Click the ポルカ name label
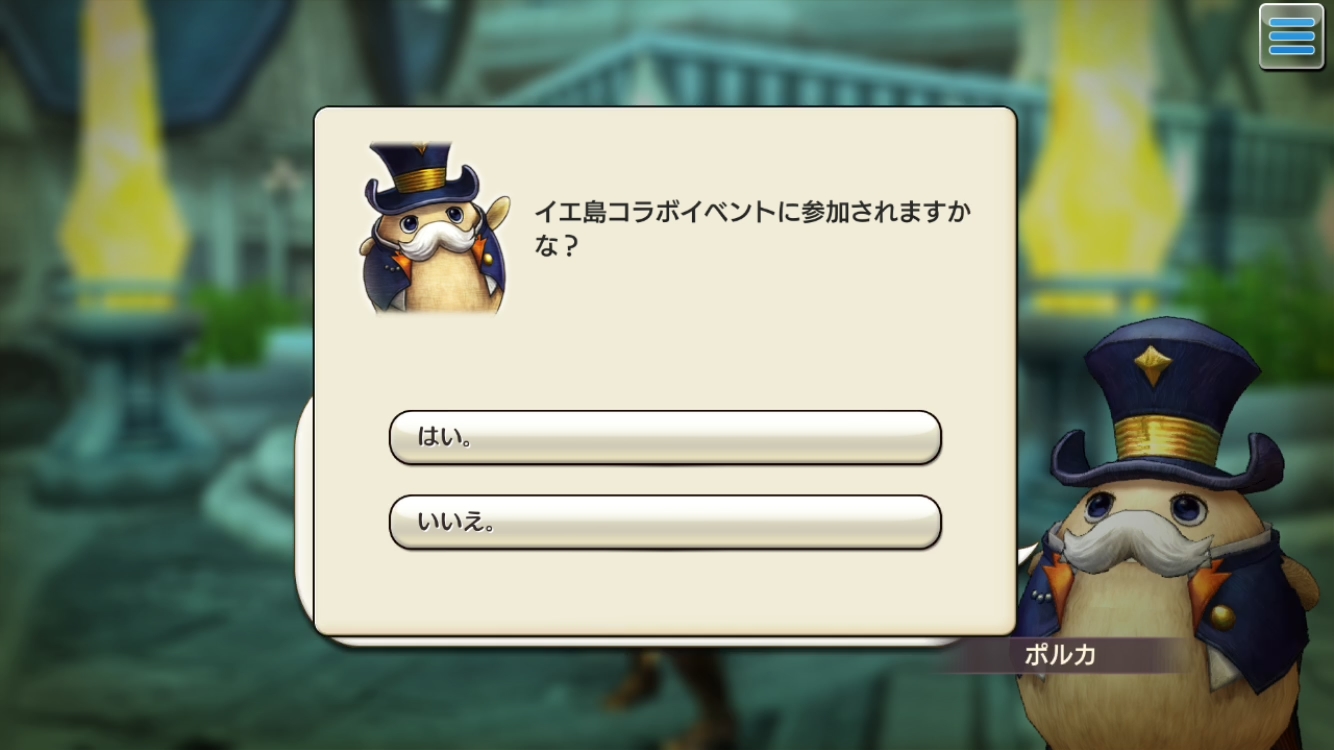 click(1060, 656)
